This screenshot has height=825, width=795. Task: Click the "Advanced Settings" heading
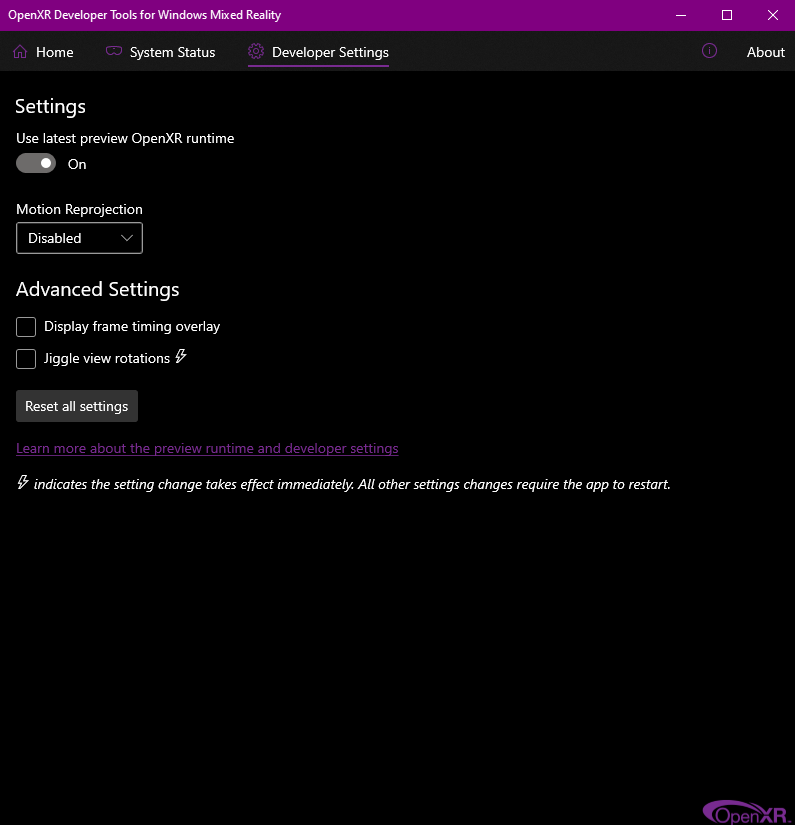(98, 289)
